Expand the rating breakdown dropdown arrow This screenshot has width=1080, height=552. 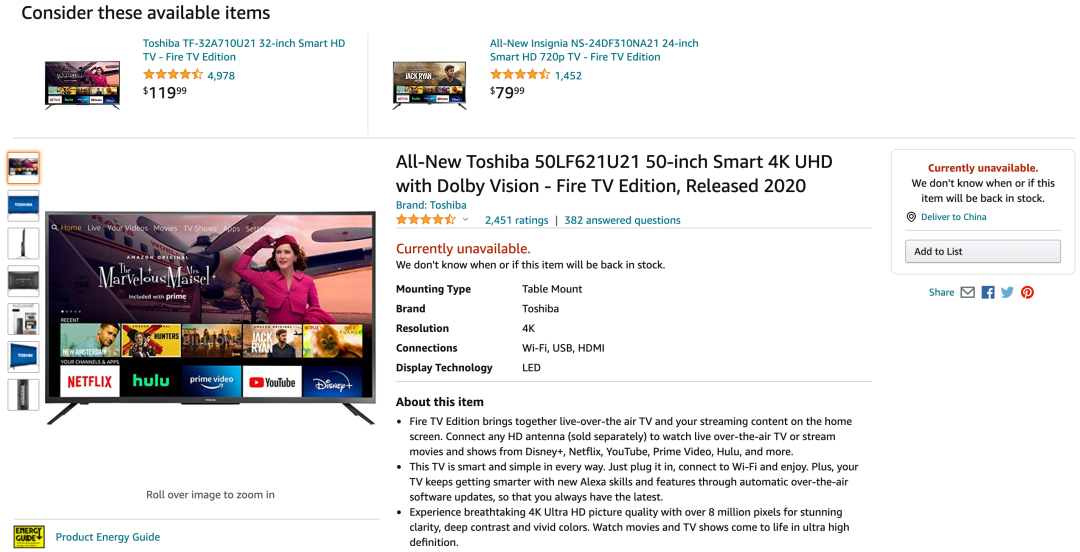pos(465,220)
